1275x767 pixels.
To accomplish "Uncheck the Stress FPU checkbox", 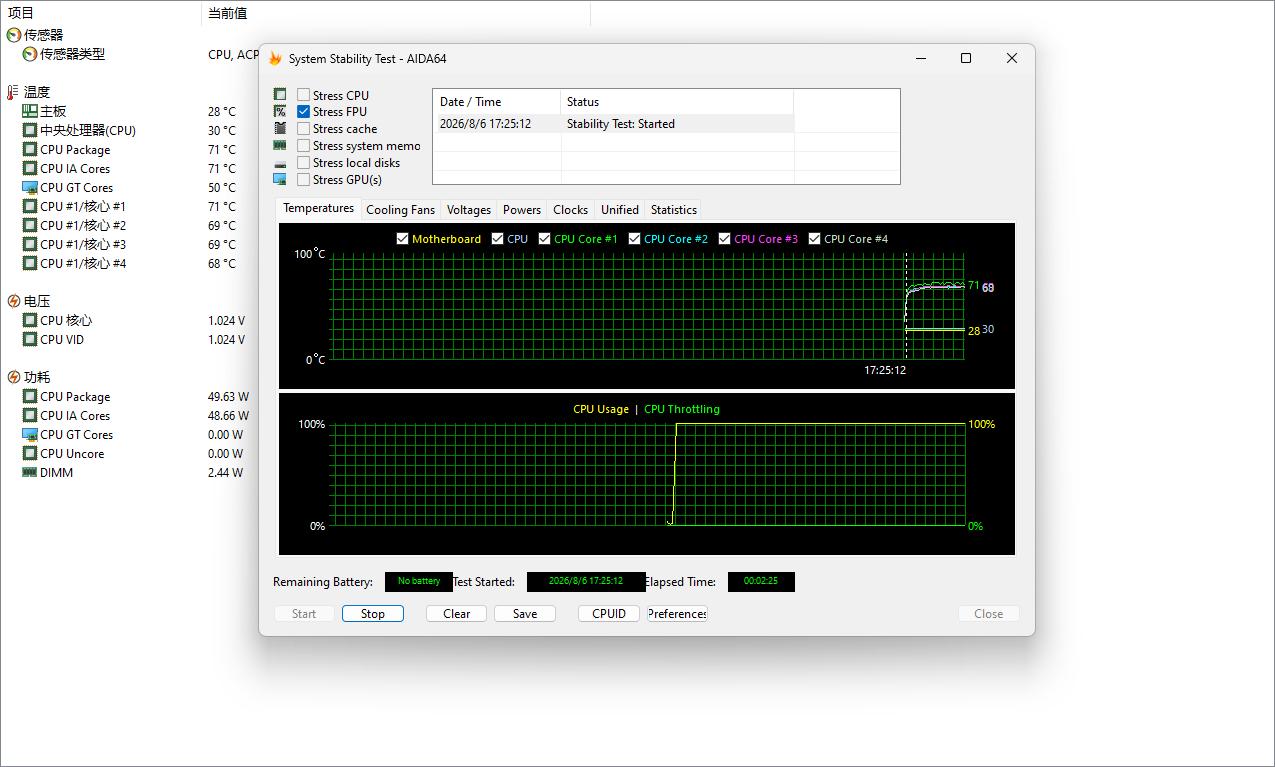I will point(303,112).
